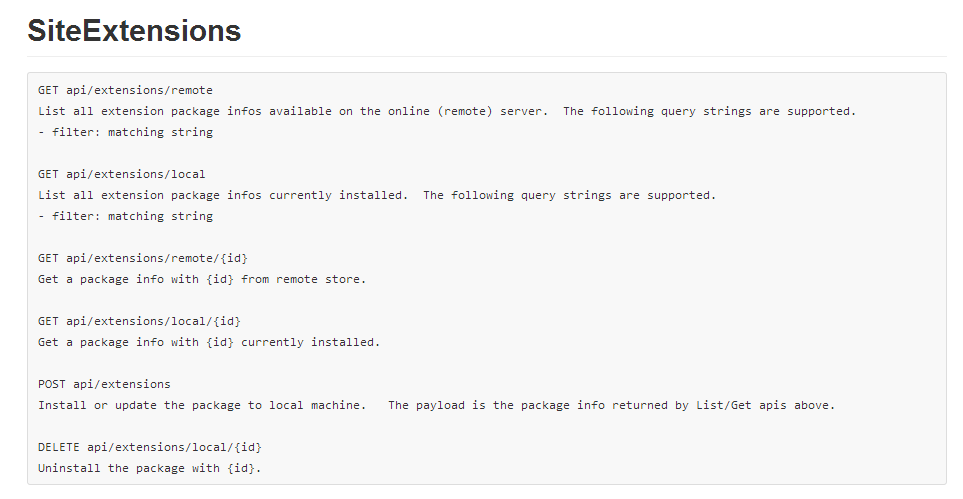The width and height of the screenshot is (963, 499).
Task: Click the online remote server description line
Action: pos(447,111)
